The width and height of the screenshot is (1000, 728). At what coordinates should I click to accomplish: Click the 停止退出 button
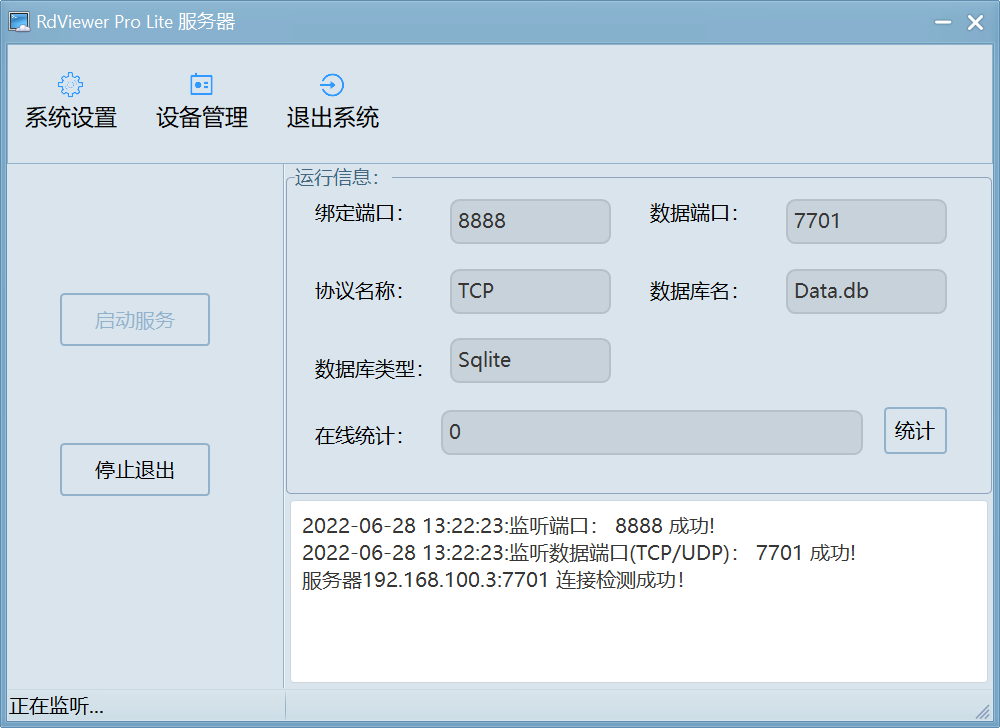[134, 469]
